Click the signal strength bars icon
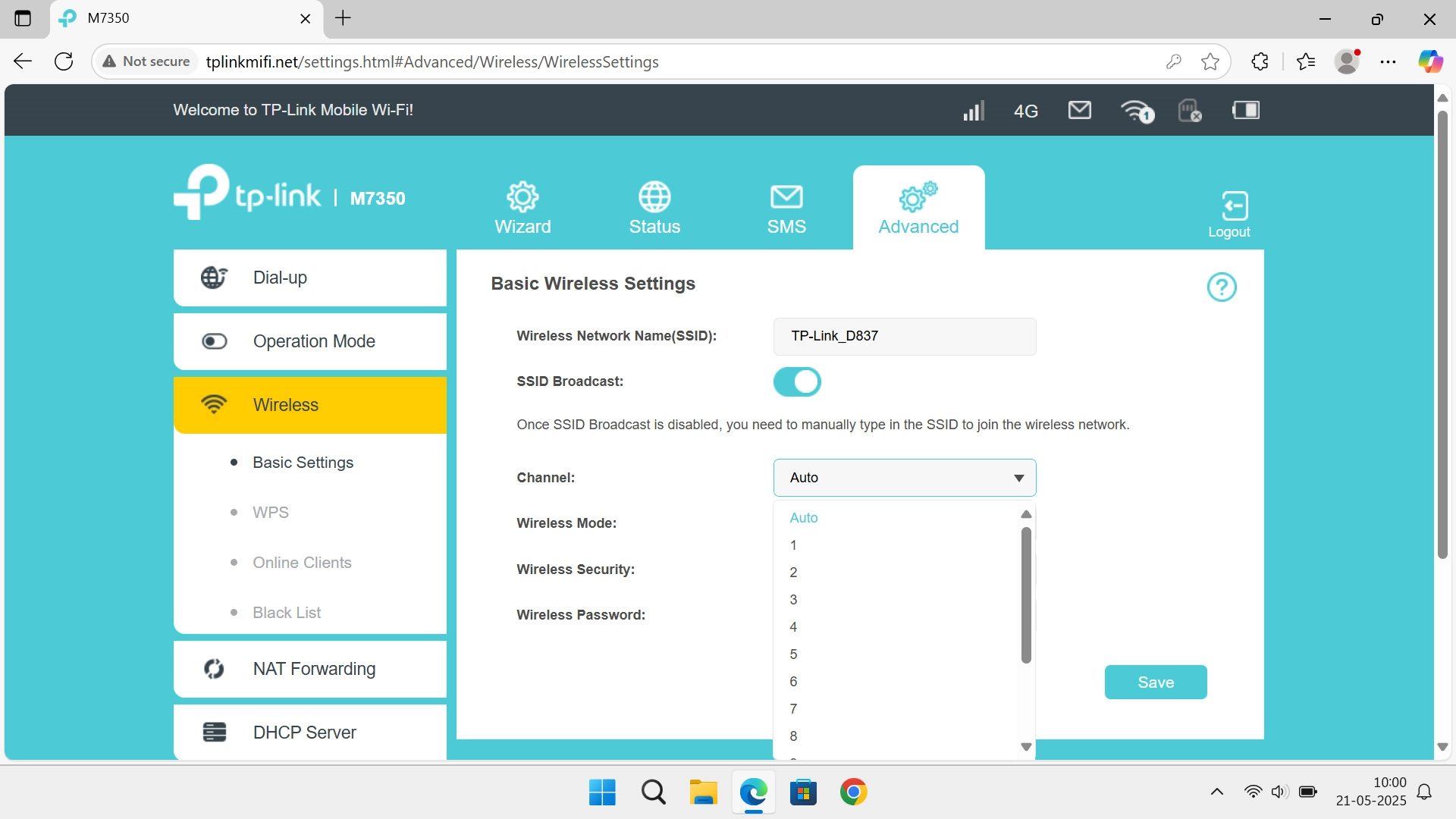The height and width of the screenshot is (819, 1456). pos(973,111)
